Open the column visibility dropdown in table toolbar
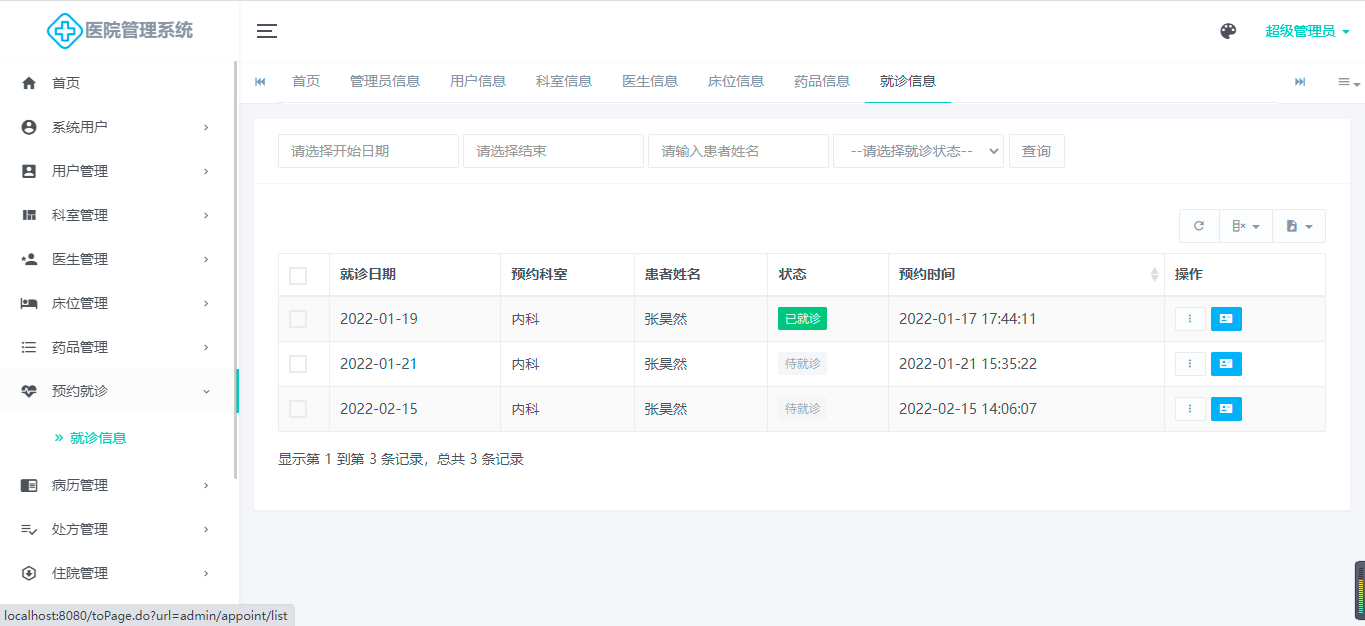This screenshot has width=1365, height=626. (x=1245, y=226)
